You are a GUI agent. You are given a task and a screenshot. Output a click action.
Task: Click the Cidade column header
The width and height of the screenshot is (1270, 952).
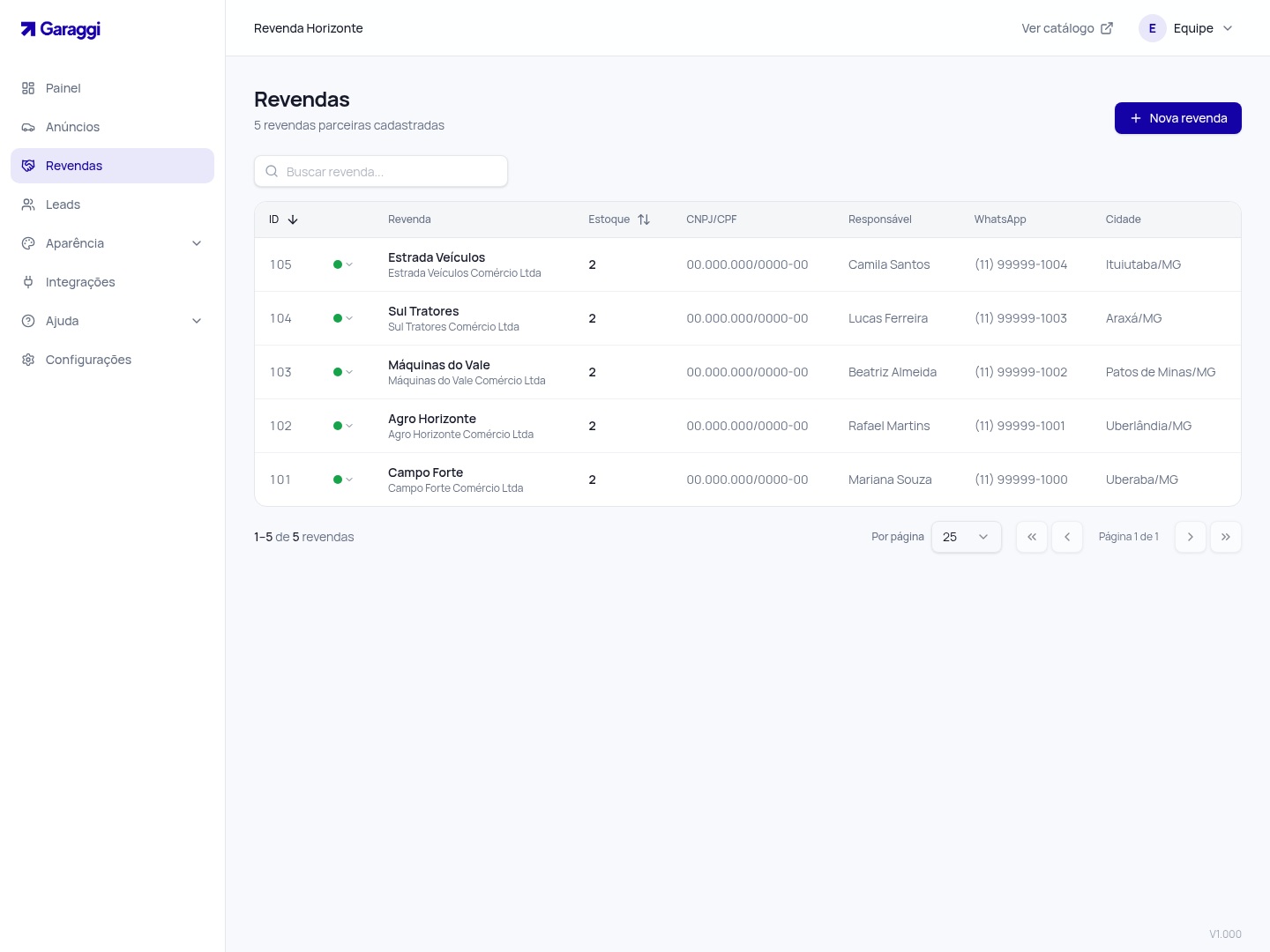pos(1124,219)
